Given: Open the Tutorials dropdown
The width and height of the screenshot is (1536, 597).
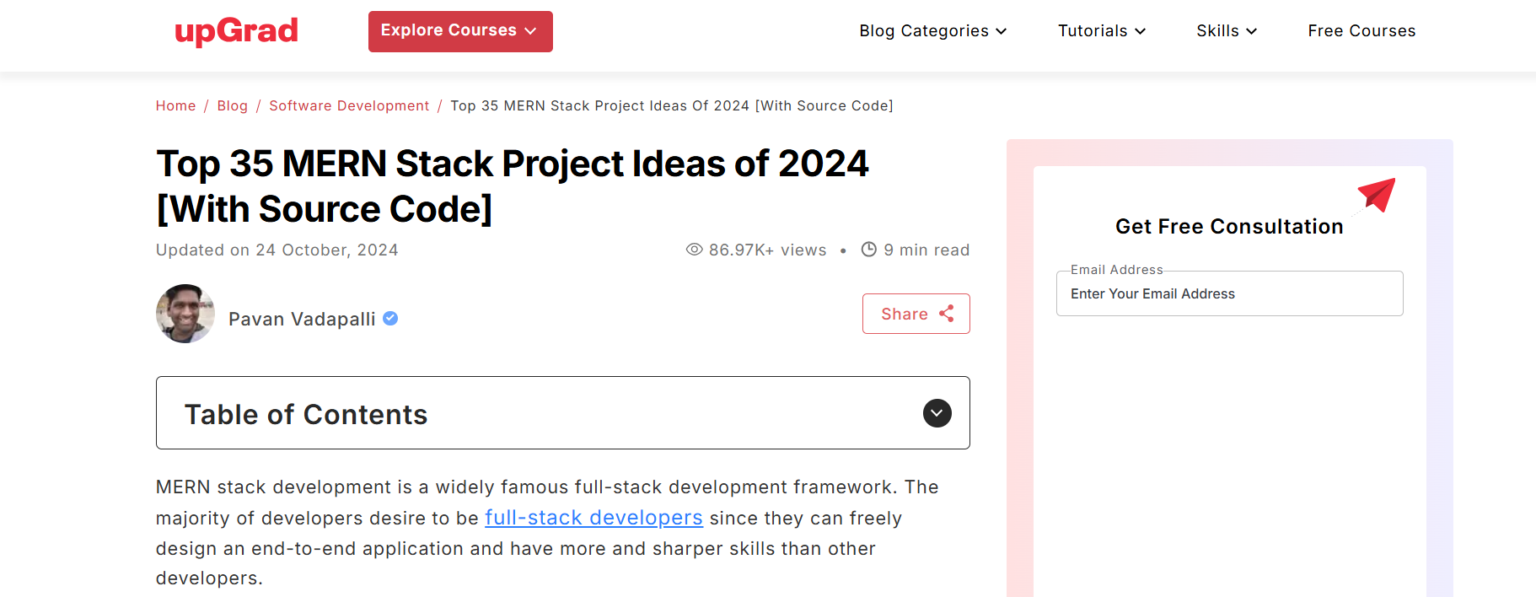Looking at the screenshot, I should (x=1101, y=31).
